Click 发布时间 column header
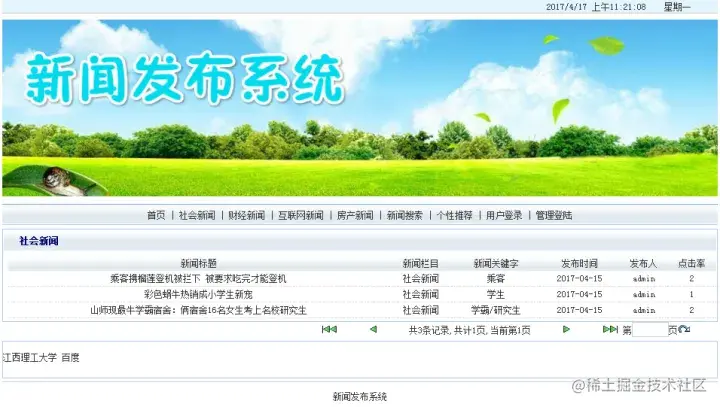Screen dimensions: 720x407 click(579, 263)
